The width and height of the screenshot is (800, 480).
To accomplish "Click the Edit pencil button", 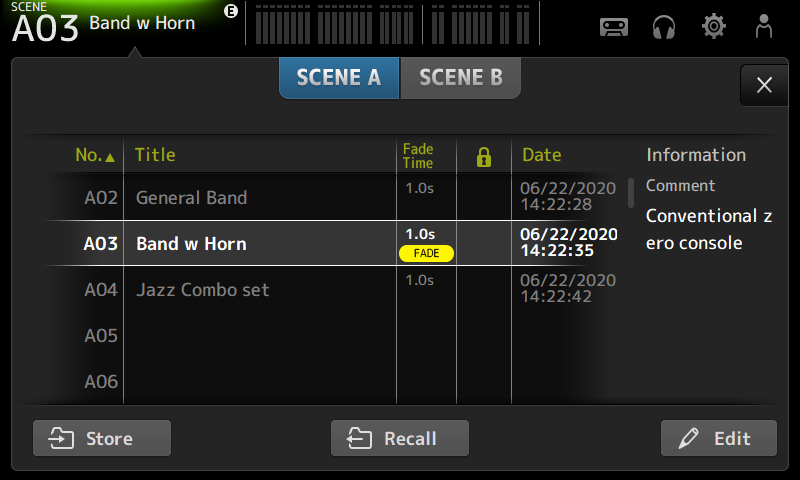I will coord(718,439).
